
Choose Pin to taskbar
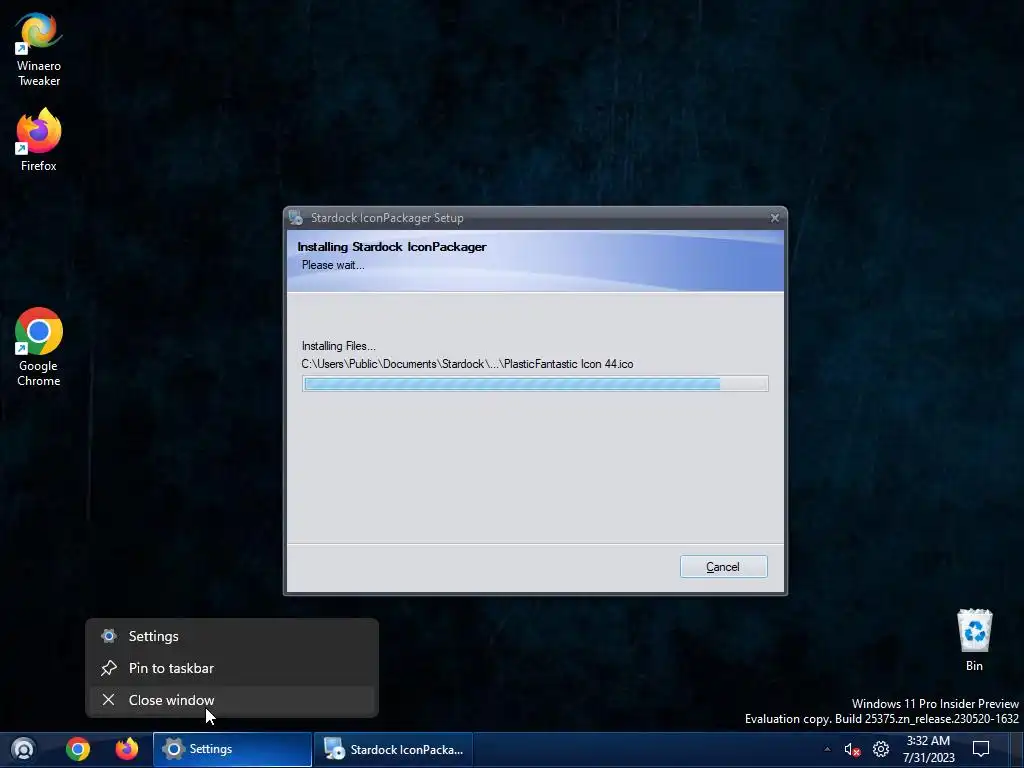click(232, 668)
